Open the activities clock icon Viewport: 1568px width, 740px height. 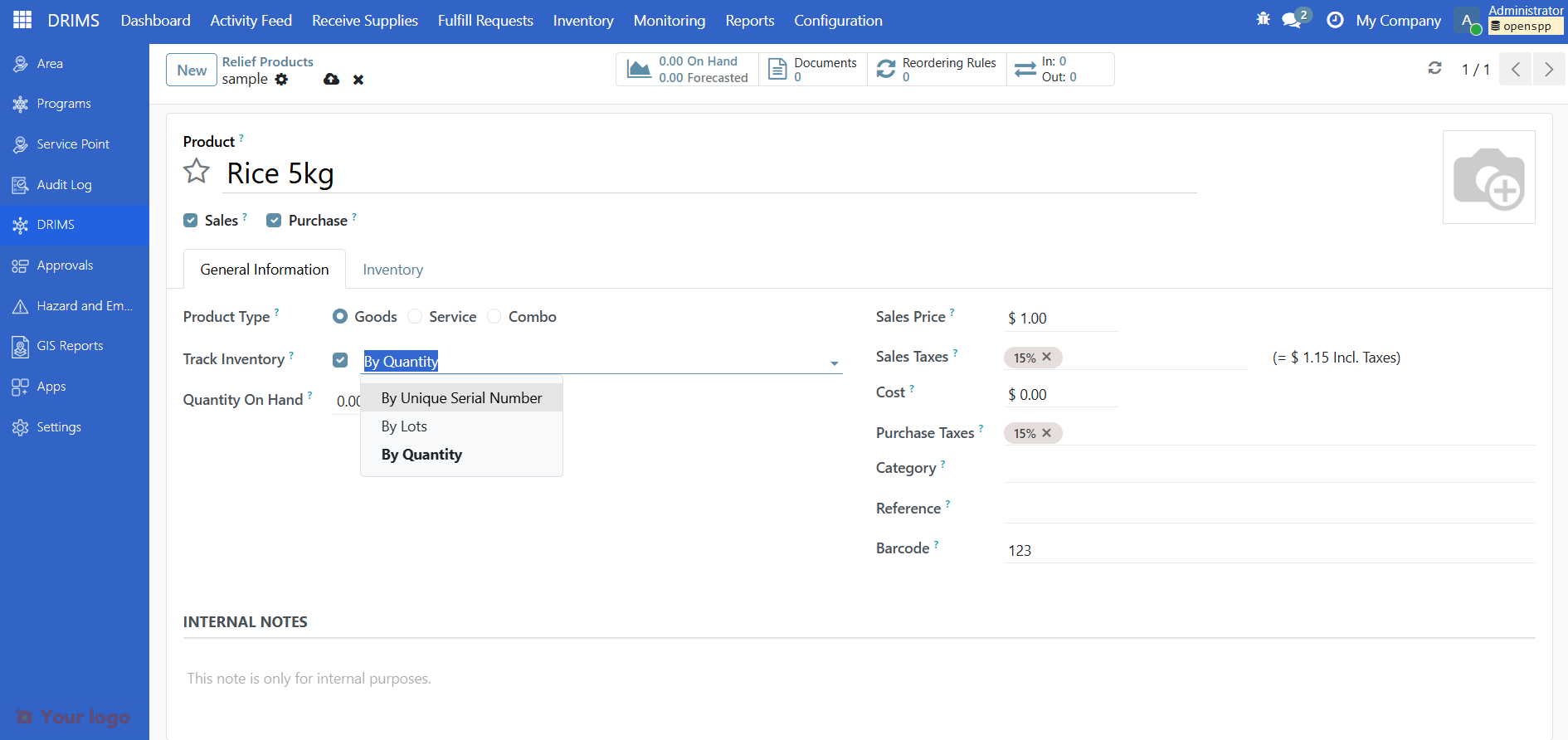1335,20
